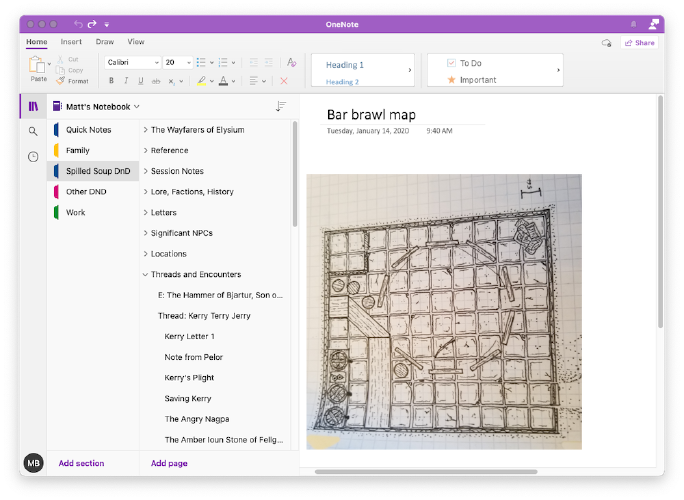Switch to the Home tab
Image resolution: width=684 pixels, height=500 pixels.
(x=37, y=42)
